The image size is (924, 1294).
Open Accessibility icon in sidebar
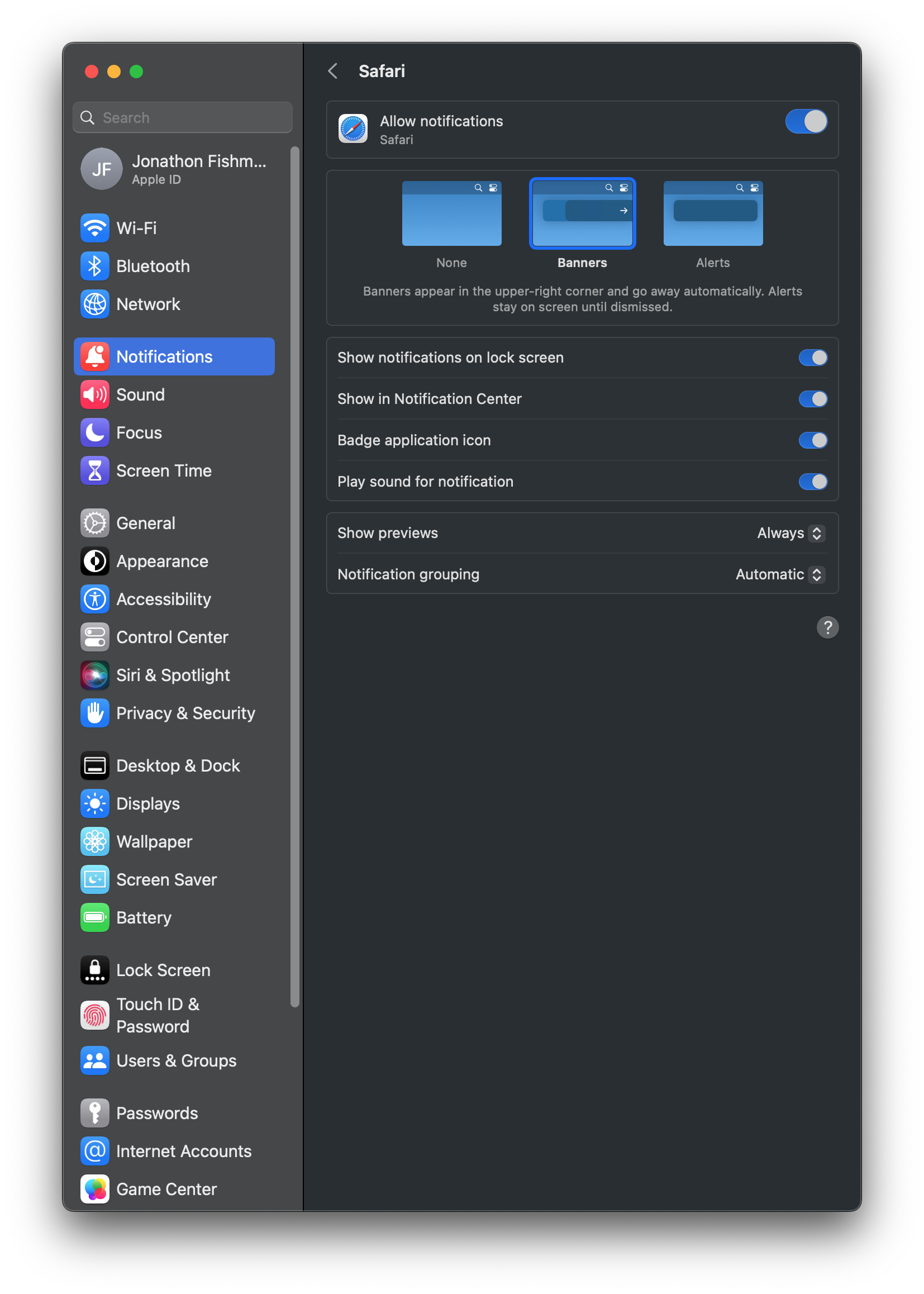point(94,600)
